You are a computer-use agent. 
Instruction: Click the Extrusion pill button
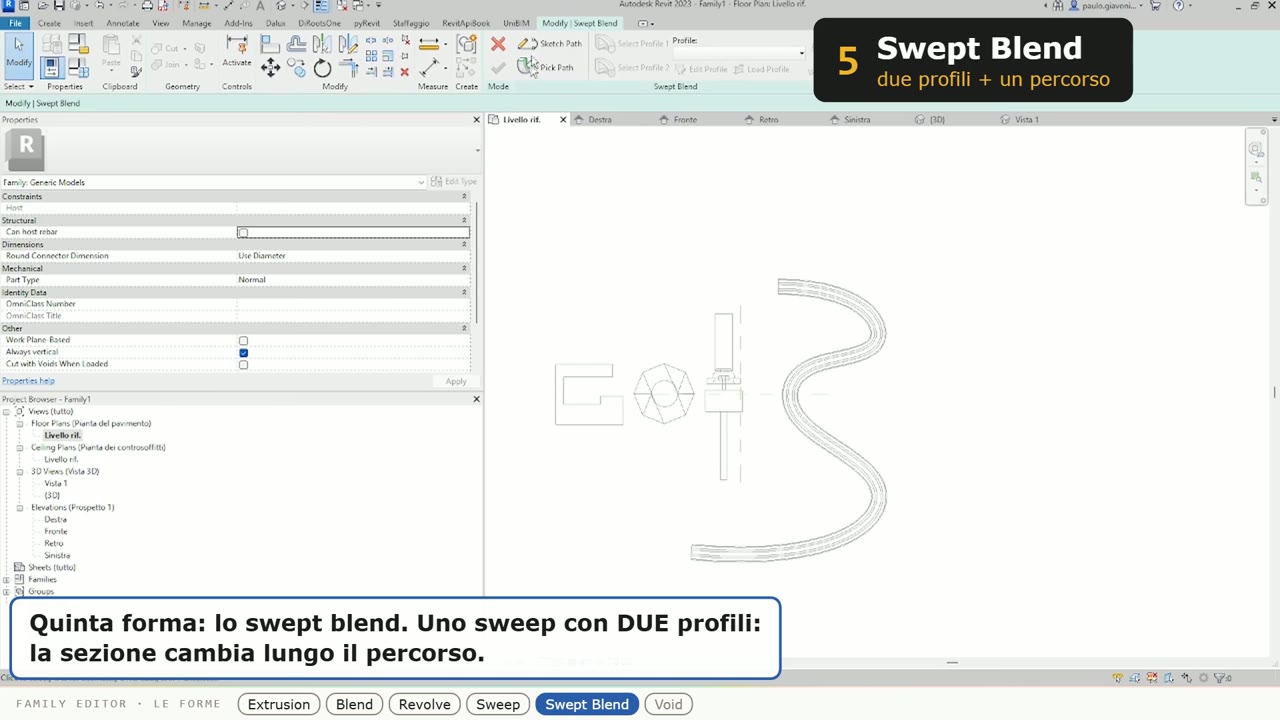(279, 705)
